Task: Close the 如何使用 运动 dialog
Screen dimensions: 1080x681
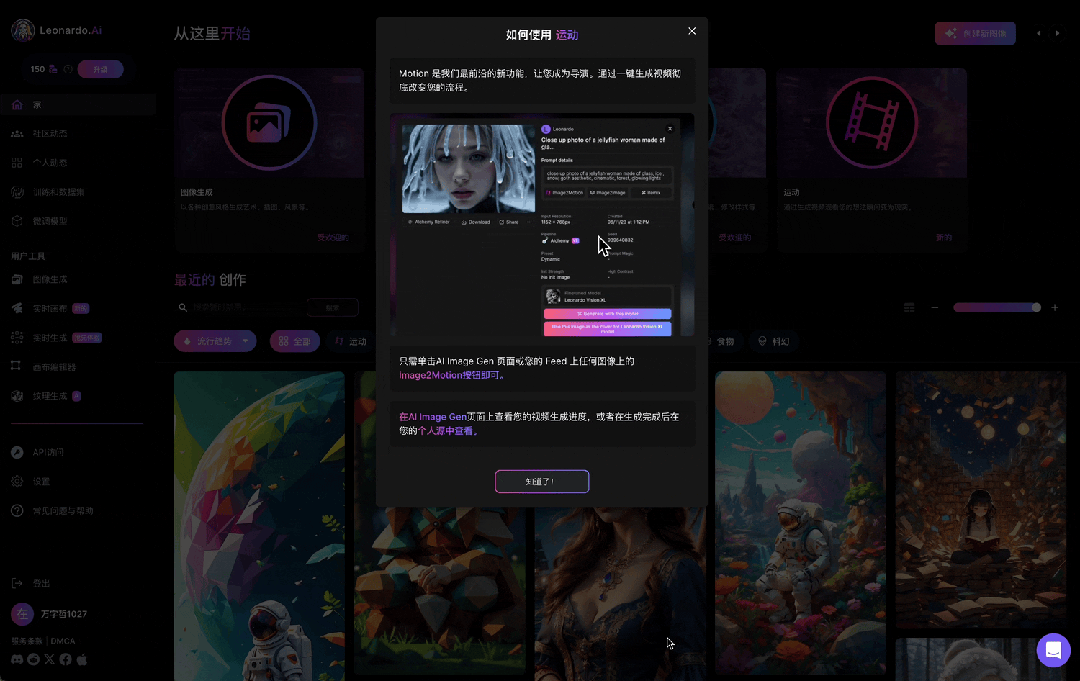Action: click(692, 31)
